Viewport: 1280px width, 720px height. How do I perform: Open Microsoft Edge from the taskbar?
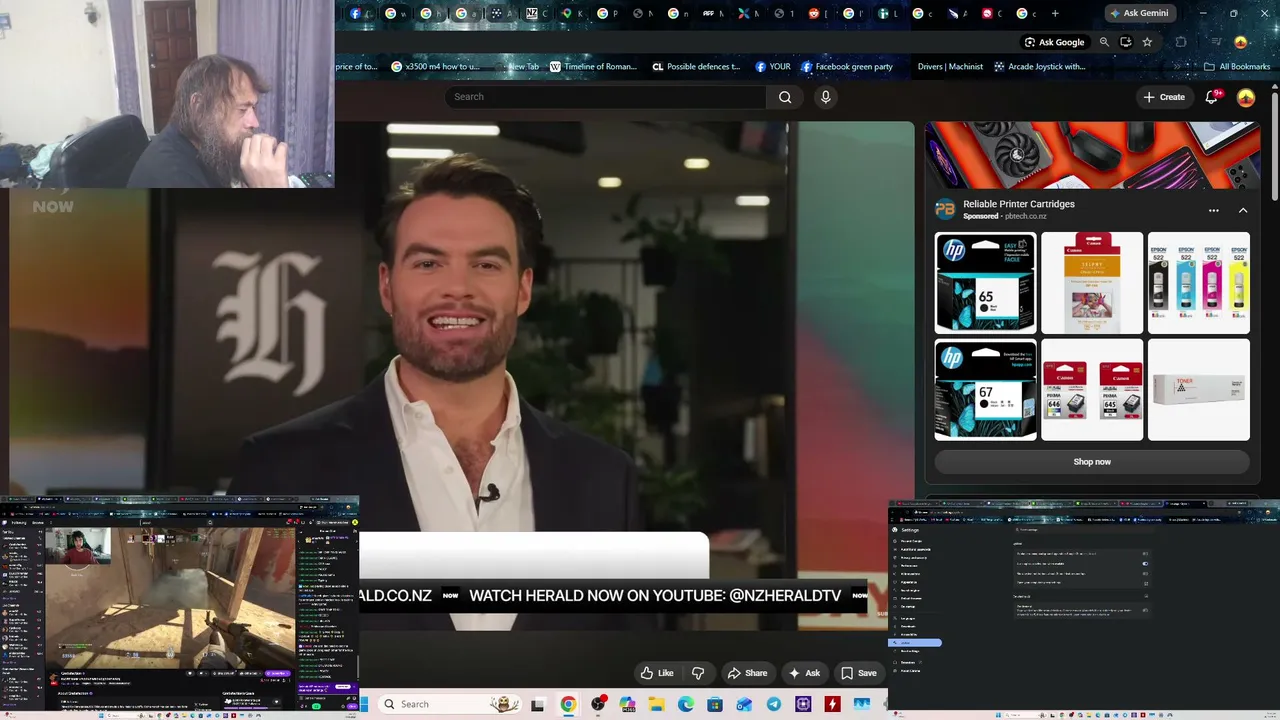click(686, 704)
